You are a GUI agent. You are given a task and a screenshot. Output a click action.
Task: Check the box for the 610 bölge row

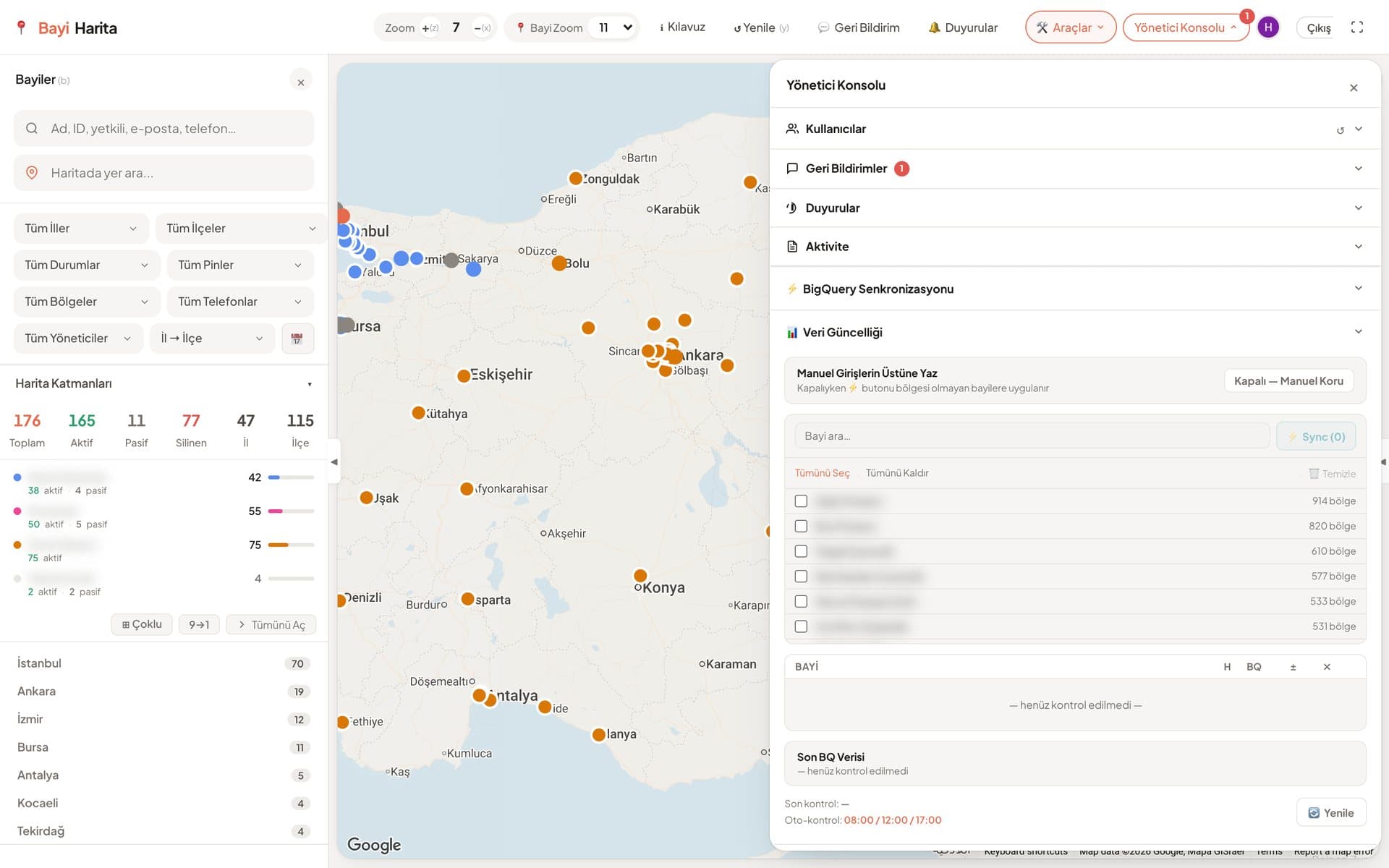click(801, 551)
